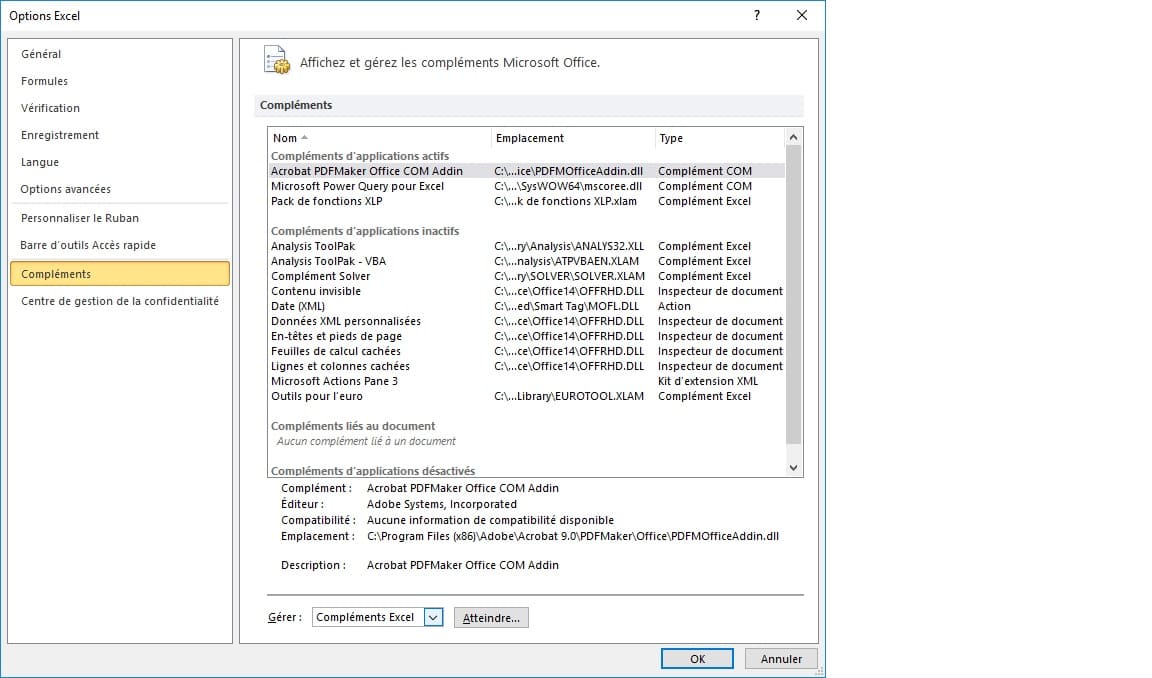1152x678 pixels.
Task: Click the Annuler button
Action: pyautogui.click(x=781, y=659)
